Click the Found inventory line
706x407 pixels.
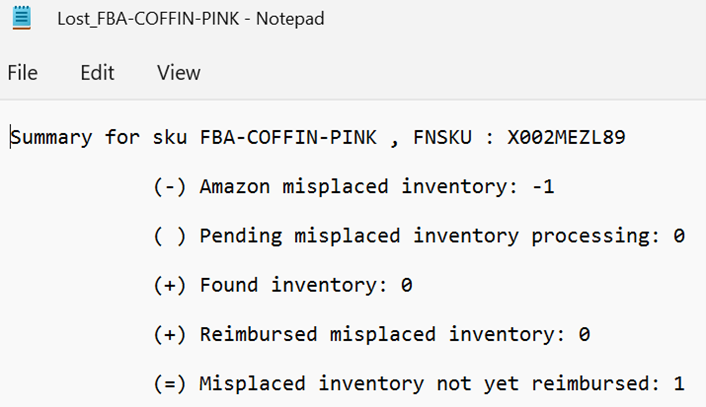tap(283, 285)
